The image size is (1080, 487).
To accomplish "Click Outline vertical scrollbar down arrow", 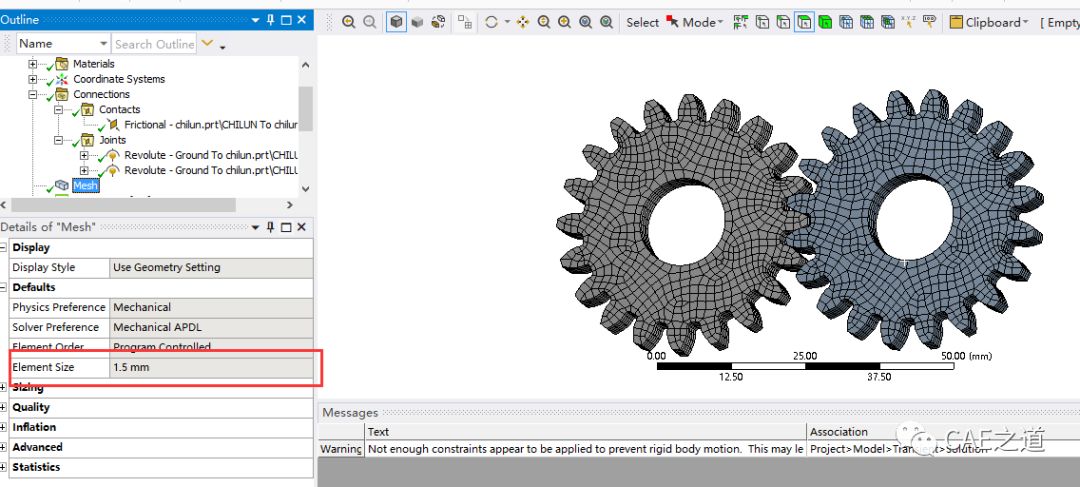I will pos(306,189).
